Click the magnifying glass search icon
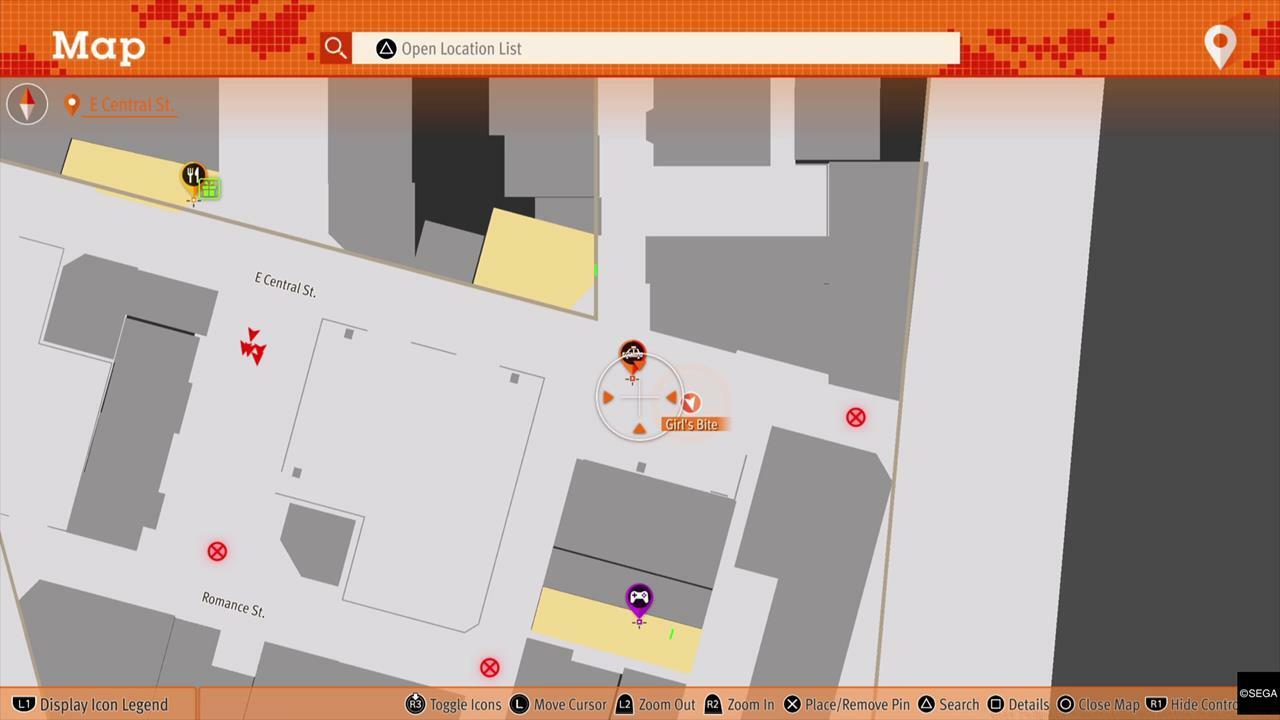This screenshot has height=720, width=1280. click(335, 48)
